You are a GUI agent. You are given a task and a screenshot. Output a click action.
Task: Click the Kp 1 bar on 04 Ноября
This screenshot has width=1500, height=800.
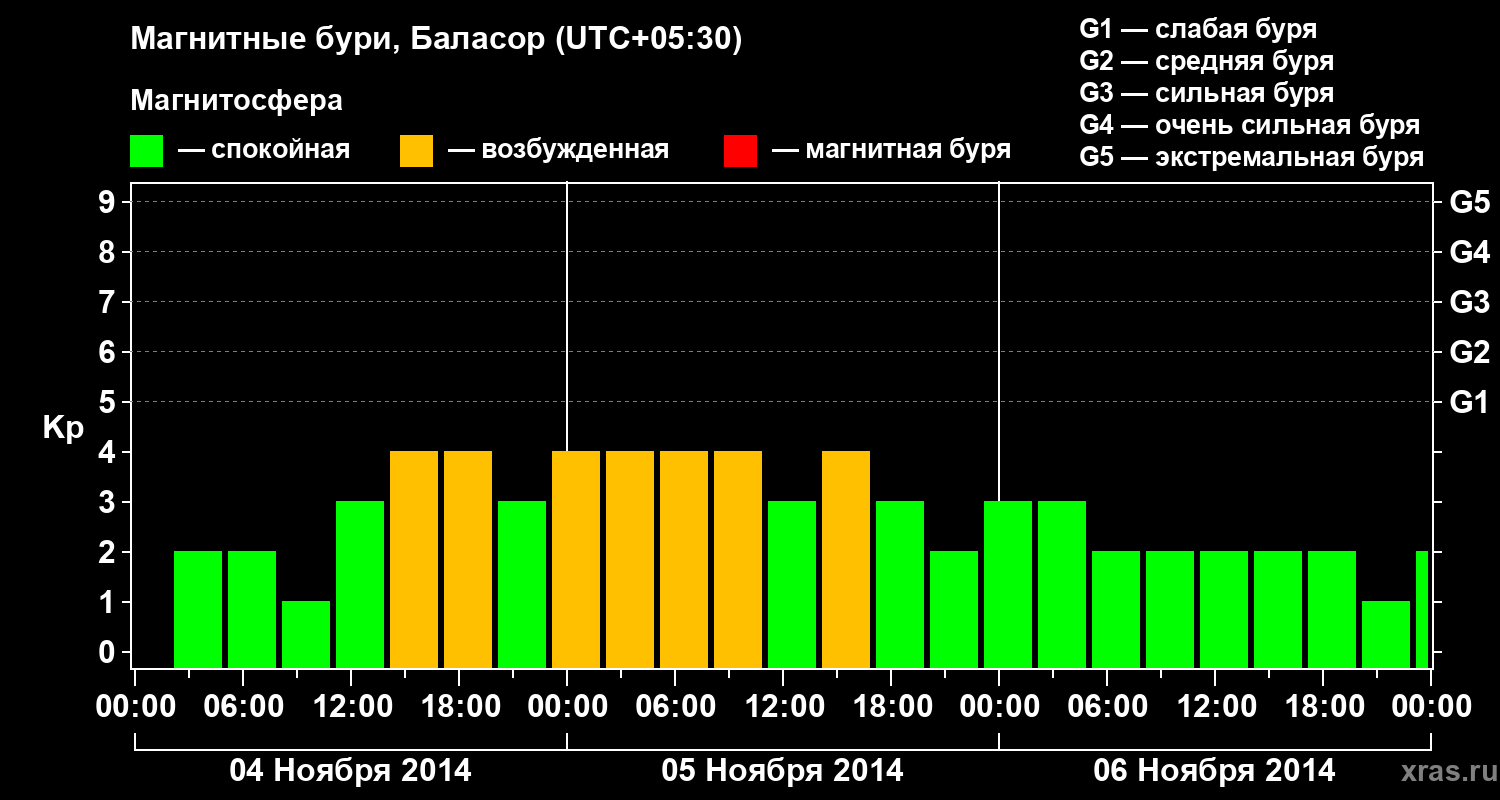[x=306, y=634]
